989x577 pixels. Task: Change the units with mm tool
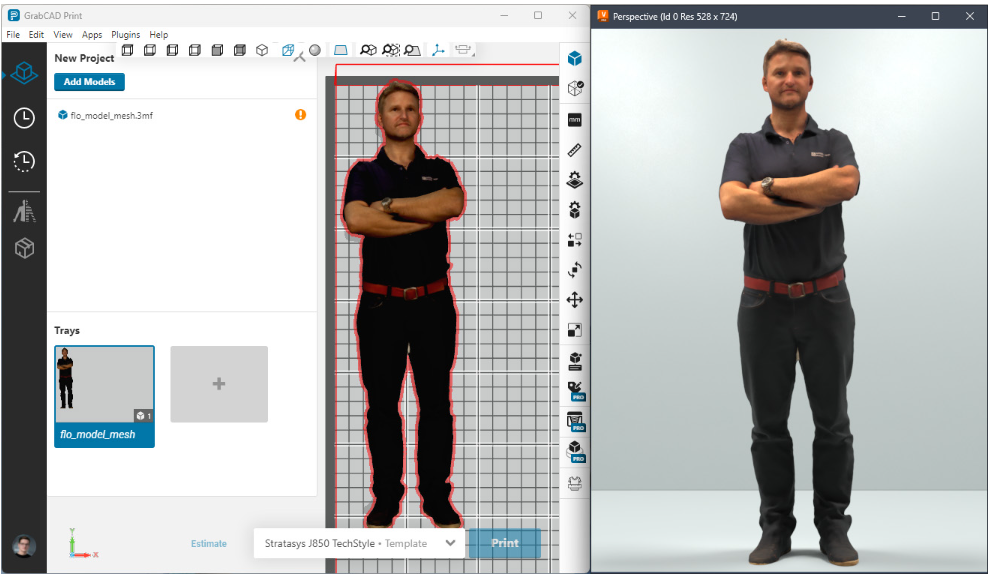coord(575,120)
